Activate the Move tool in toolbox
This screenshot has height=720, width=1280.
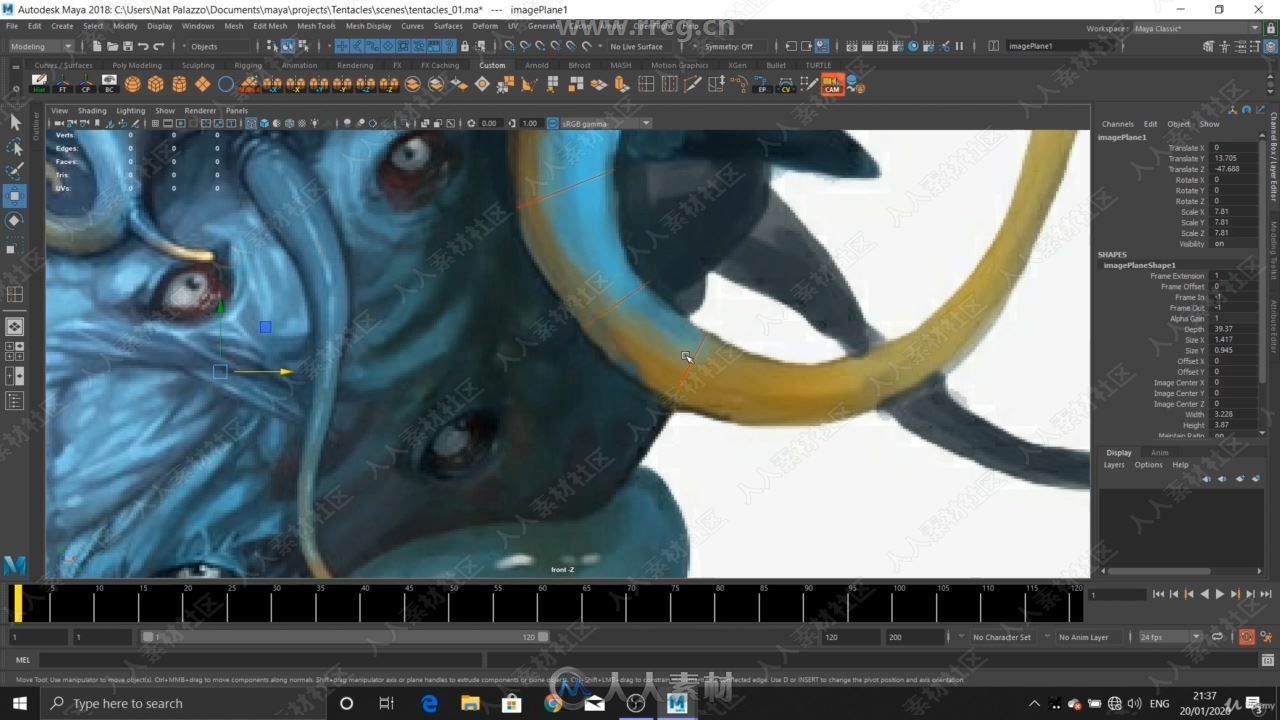point(15,196)
